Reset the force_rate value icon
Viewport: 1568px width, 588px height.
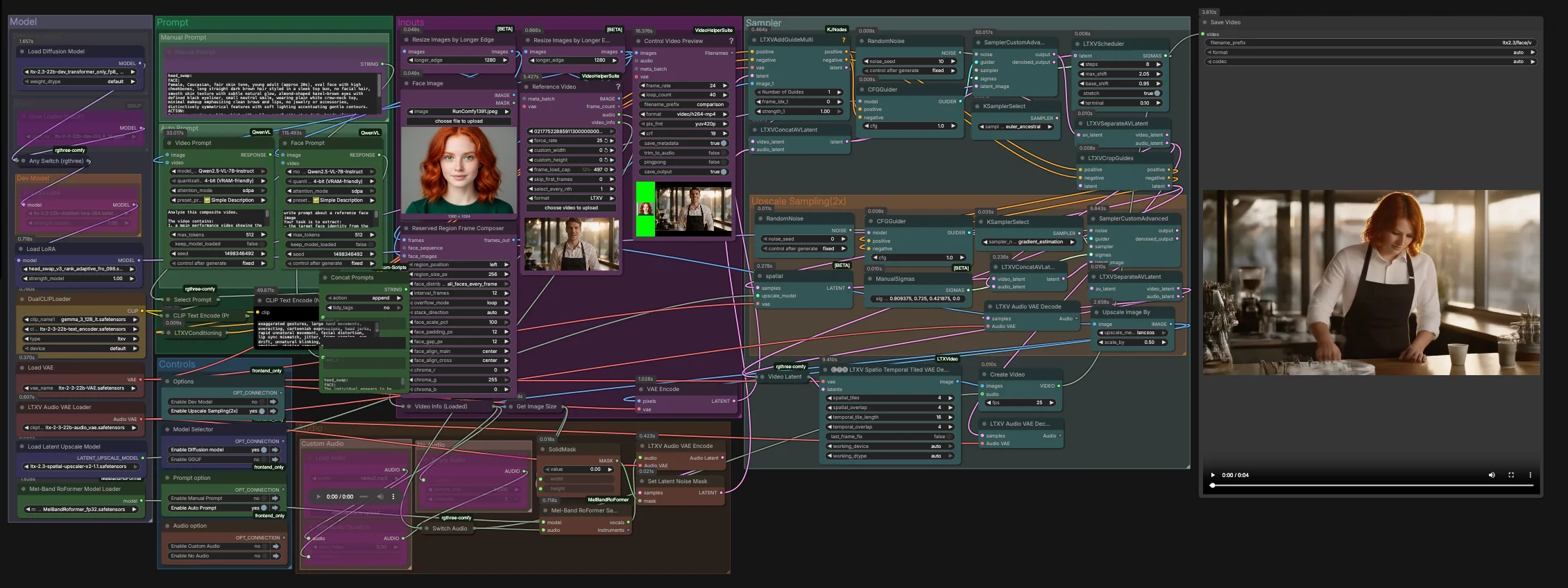606,141
